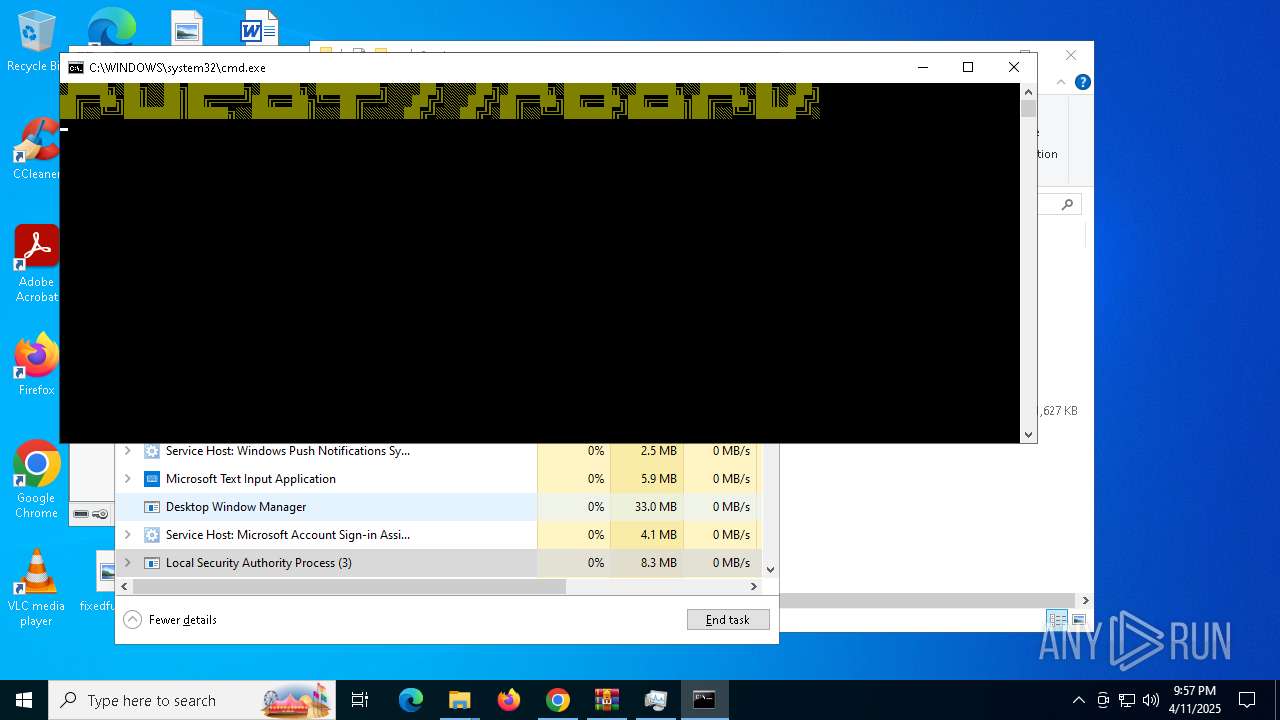Minimize the cmd.exe window

[x=922, y=67]
